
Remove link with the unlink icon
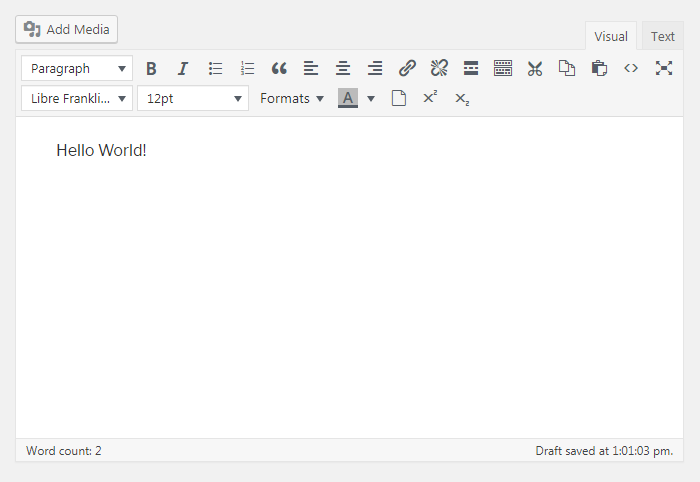[439, 68]
